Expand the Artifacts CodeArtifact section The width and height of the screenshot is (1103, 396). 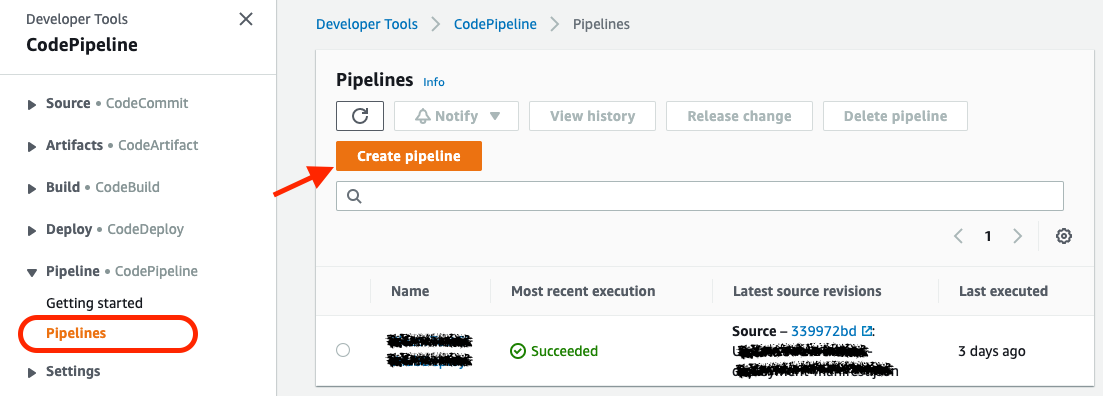pyautogui.click(x=32, y=147)
